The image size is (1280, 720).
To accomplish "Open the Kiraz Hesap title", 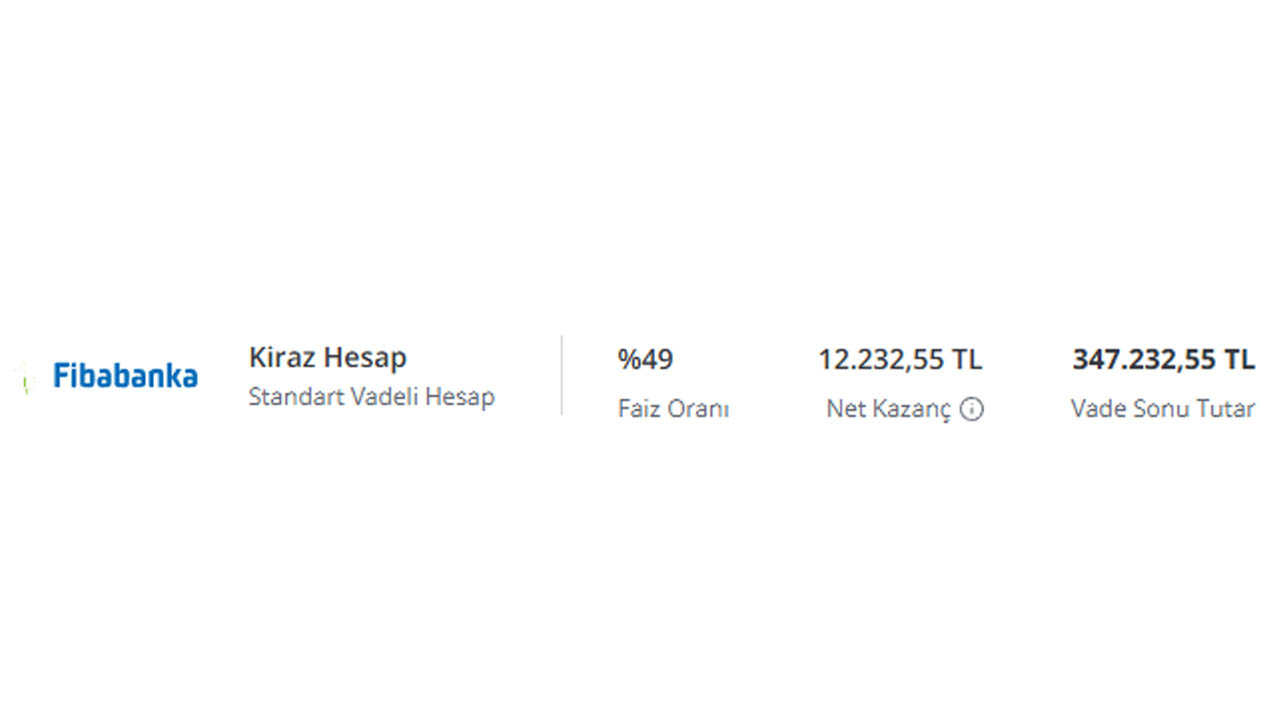I will coord(328,358).
